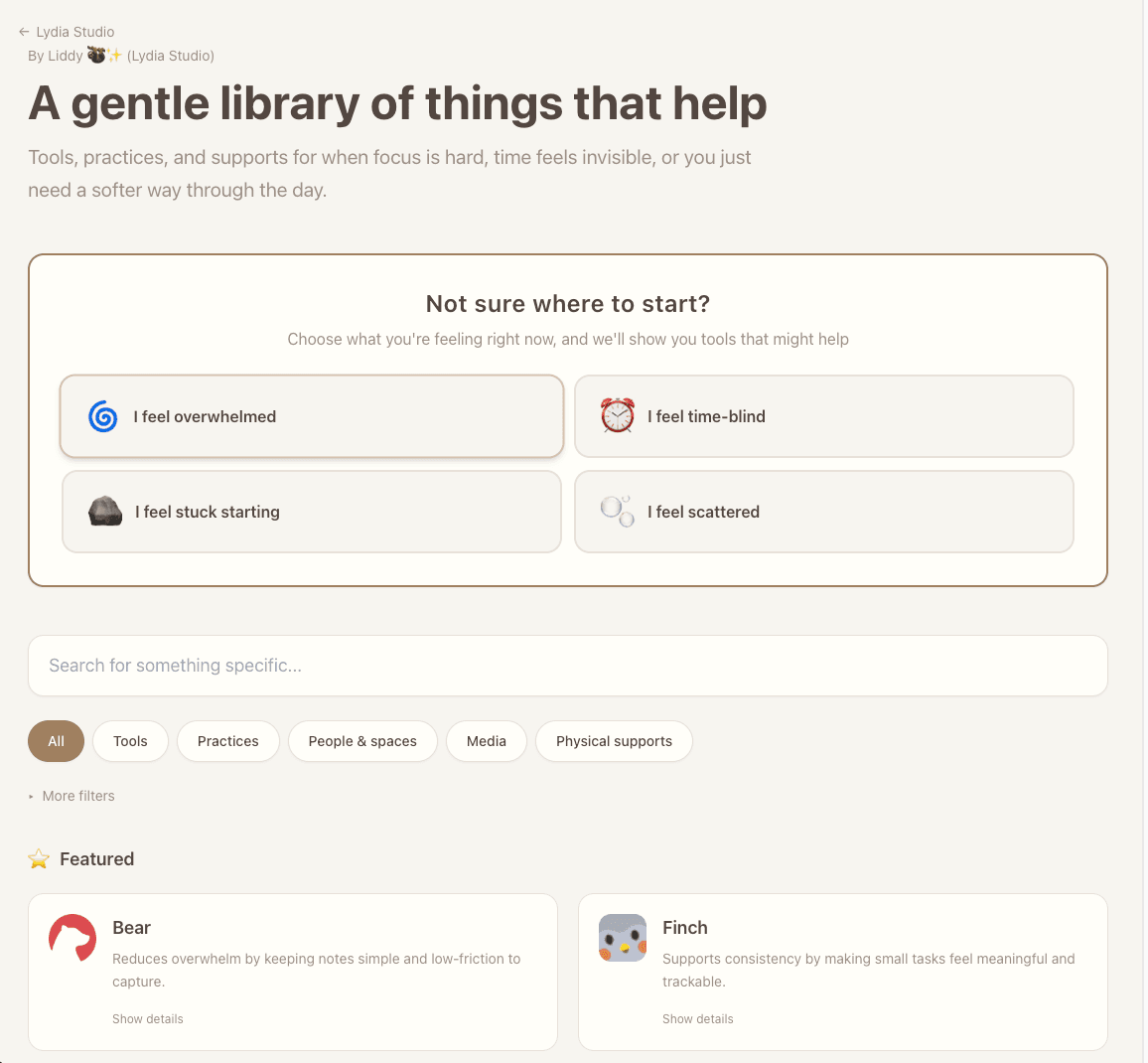Image resolution: width=1148 pixels, height=1063 pixels.
Task: Click the back arrow beside Lydia Studio
Action: tap(23, 32)
